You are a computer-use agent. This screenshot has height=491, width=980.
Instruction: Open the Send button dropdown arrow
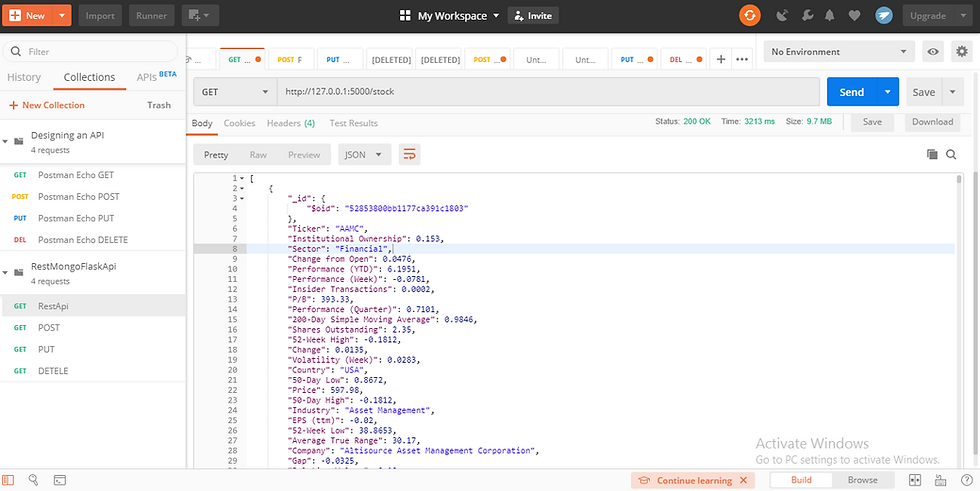point(888,92)
